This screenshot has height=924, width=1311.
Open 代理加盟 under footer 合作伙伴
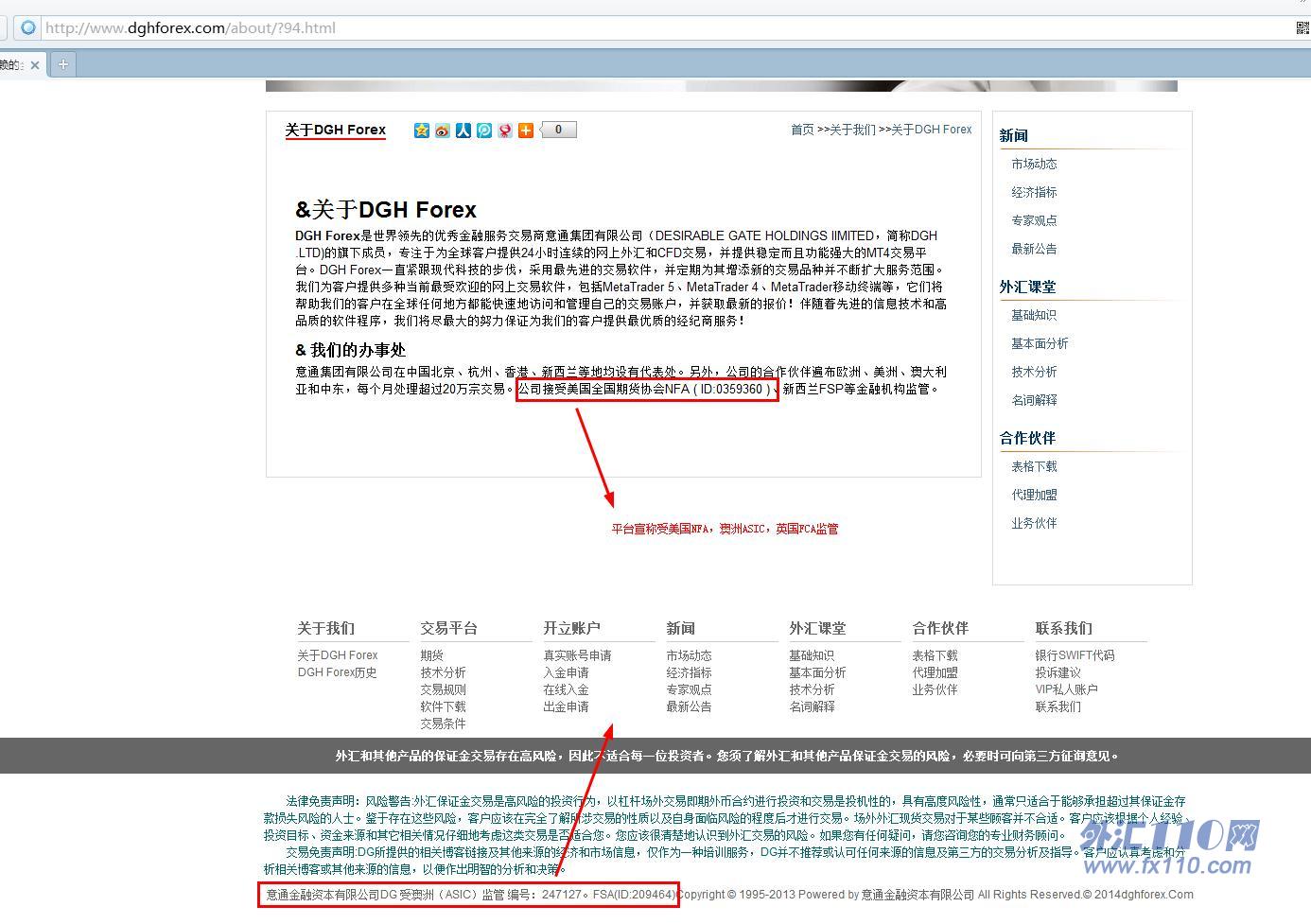[x=935, y=672]
